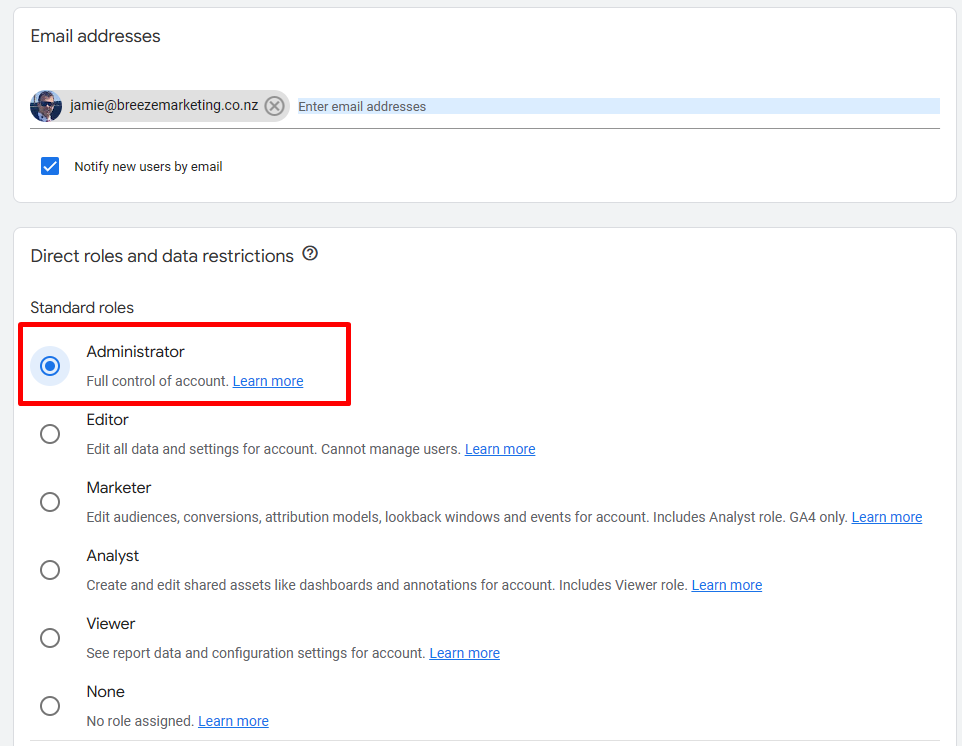
Task: Uncheck Notify new users by email
Action: [50, 166]
